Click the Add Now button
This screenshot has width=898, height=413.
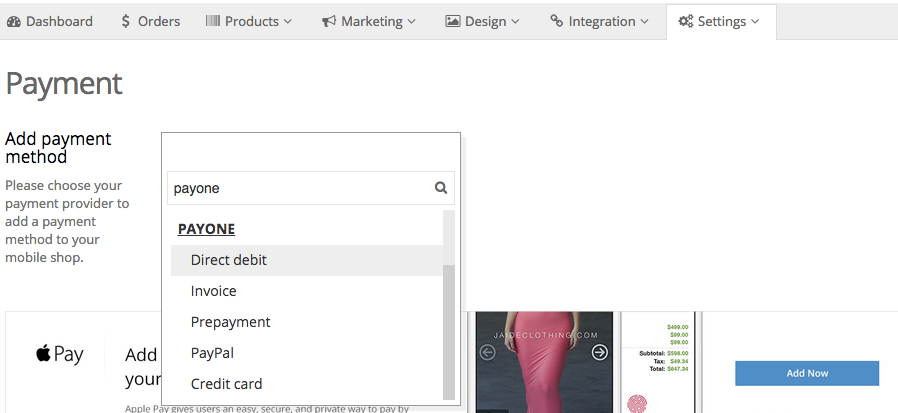click(x=806, y=373)
